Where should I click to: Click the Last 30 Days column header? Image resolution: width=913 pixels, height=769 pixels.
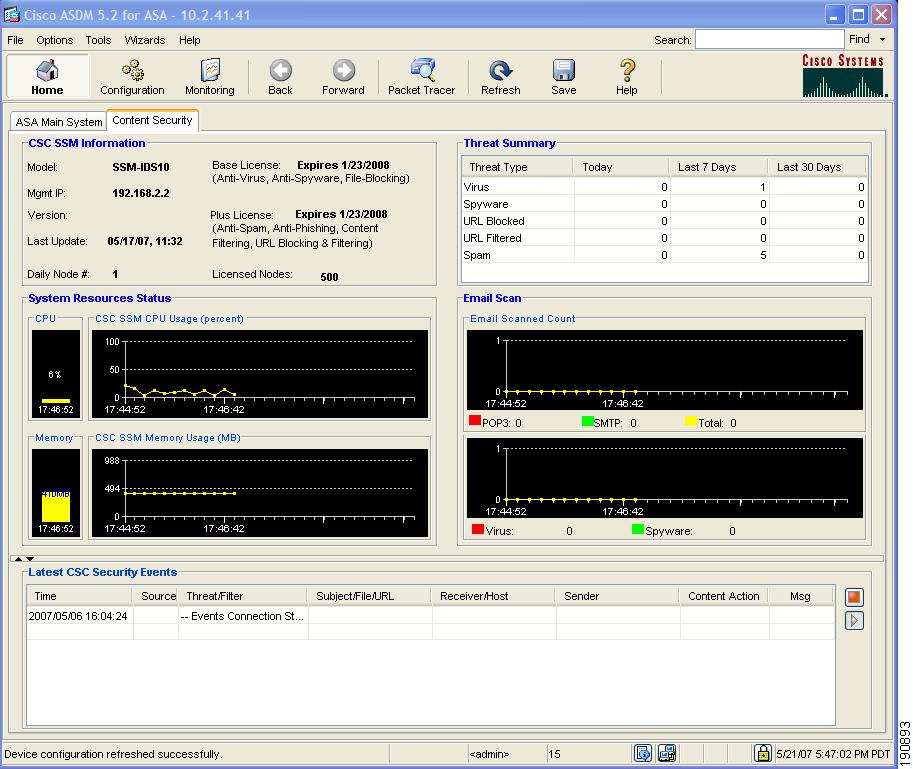click(x=818, y=167)
